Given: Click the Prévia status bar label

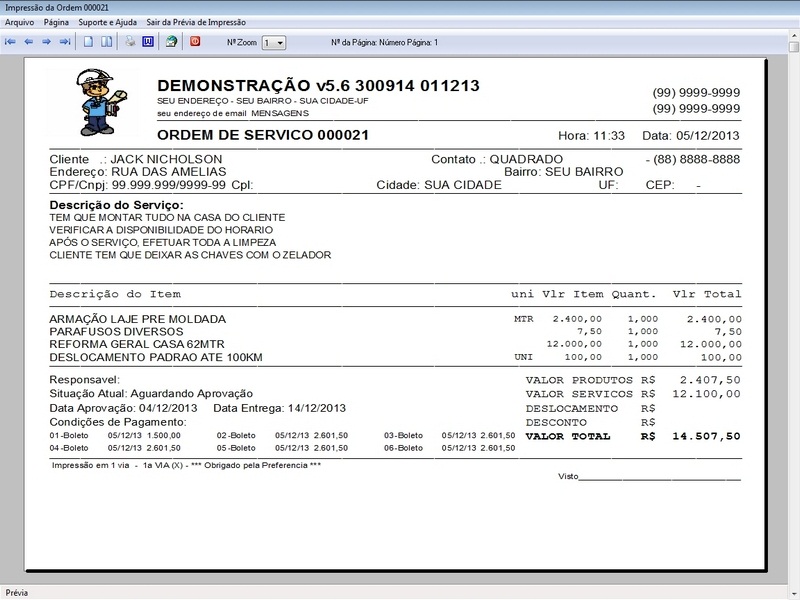Looking at the screenshot, I should click(x=16, y=591).
